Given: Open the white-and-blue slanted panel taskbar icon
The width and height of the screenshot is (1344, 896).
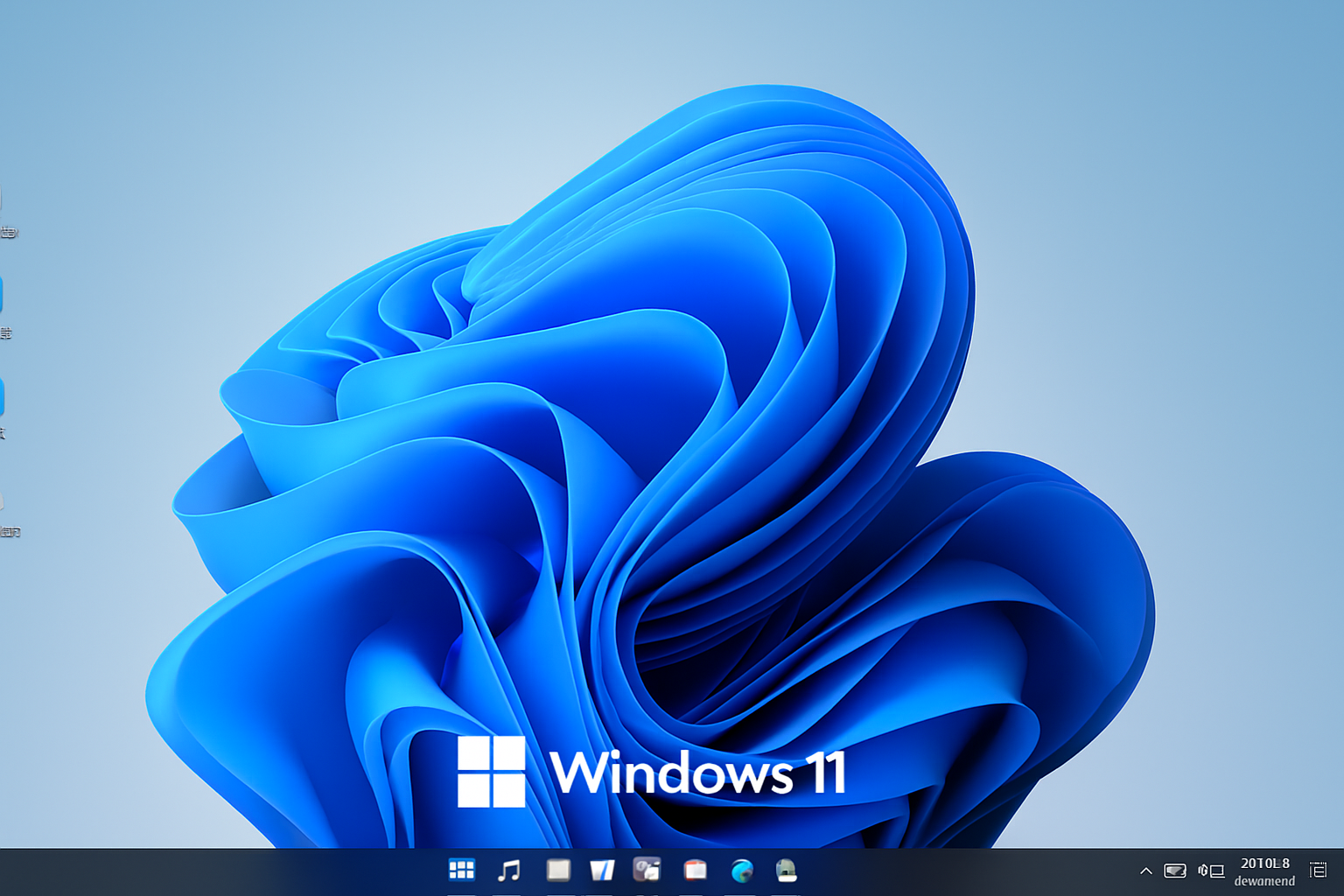Looking at the screenshot, I should coord(602,870).
